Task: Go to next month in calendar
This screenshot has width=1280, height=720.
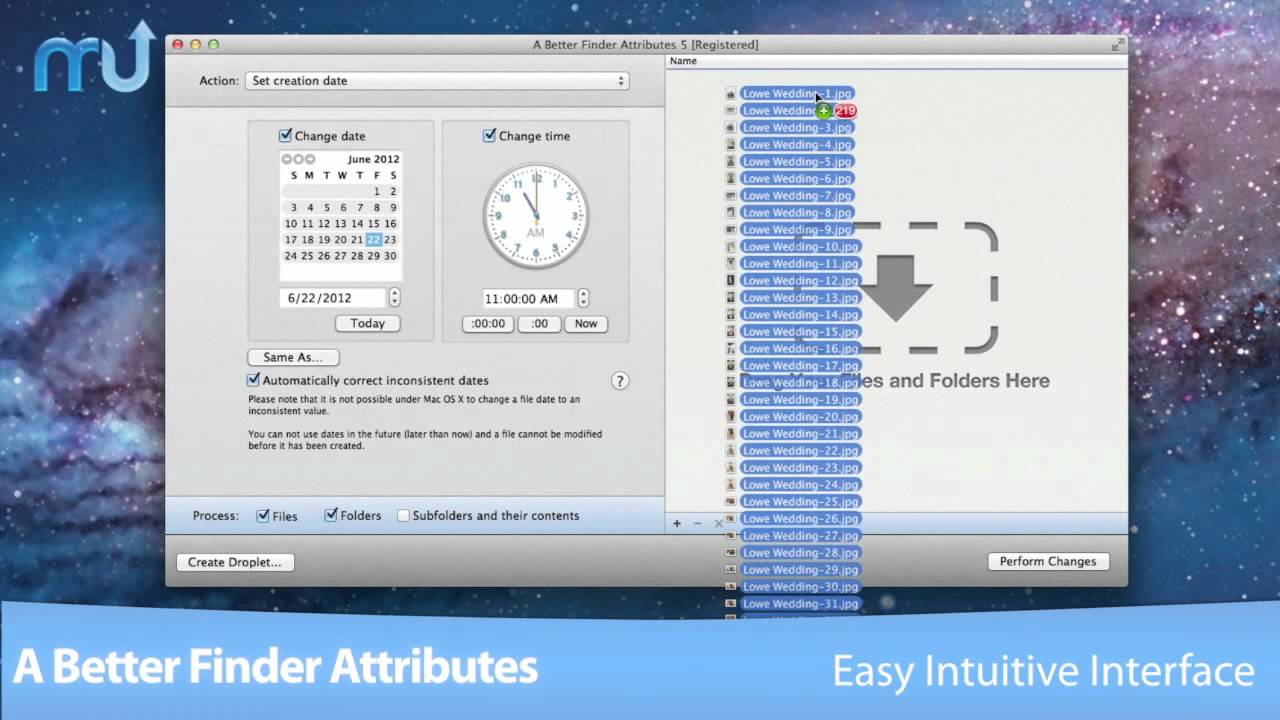Action: 310,159
